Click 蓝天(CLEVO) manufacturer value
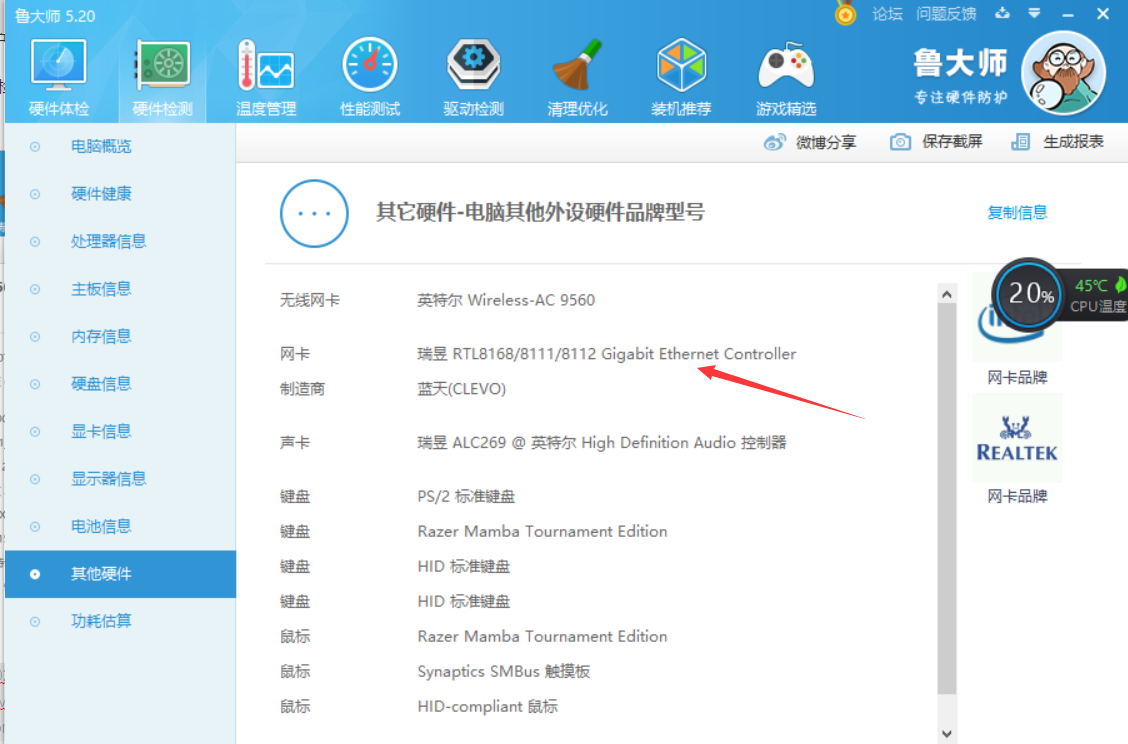1128x744 pixels. point(461,389)
